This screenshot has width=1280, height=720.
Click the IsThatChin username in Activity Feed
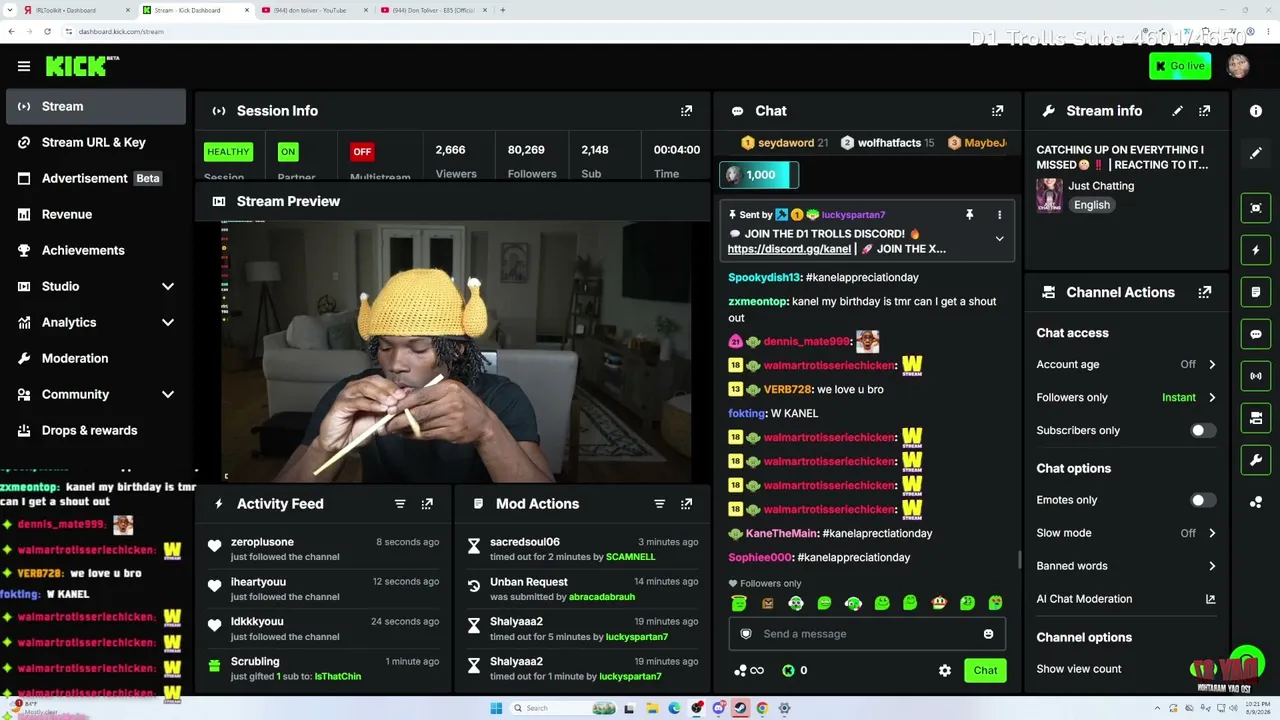click(x=338, y=677)
